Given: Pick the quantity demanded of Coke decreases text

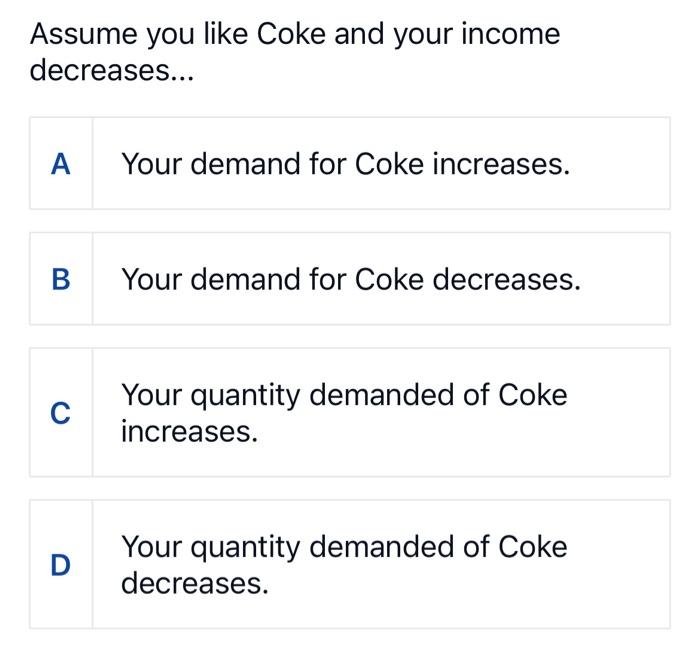Looking at the screenshot, I should click(344, 565).
